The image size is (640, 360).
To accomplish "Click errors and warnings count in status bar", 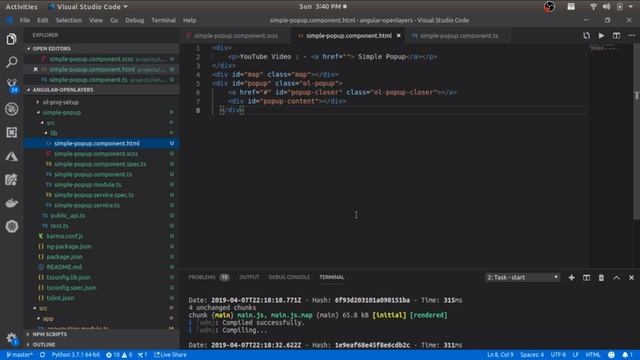I will click(x=119, y=355).
